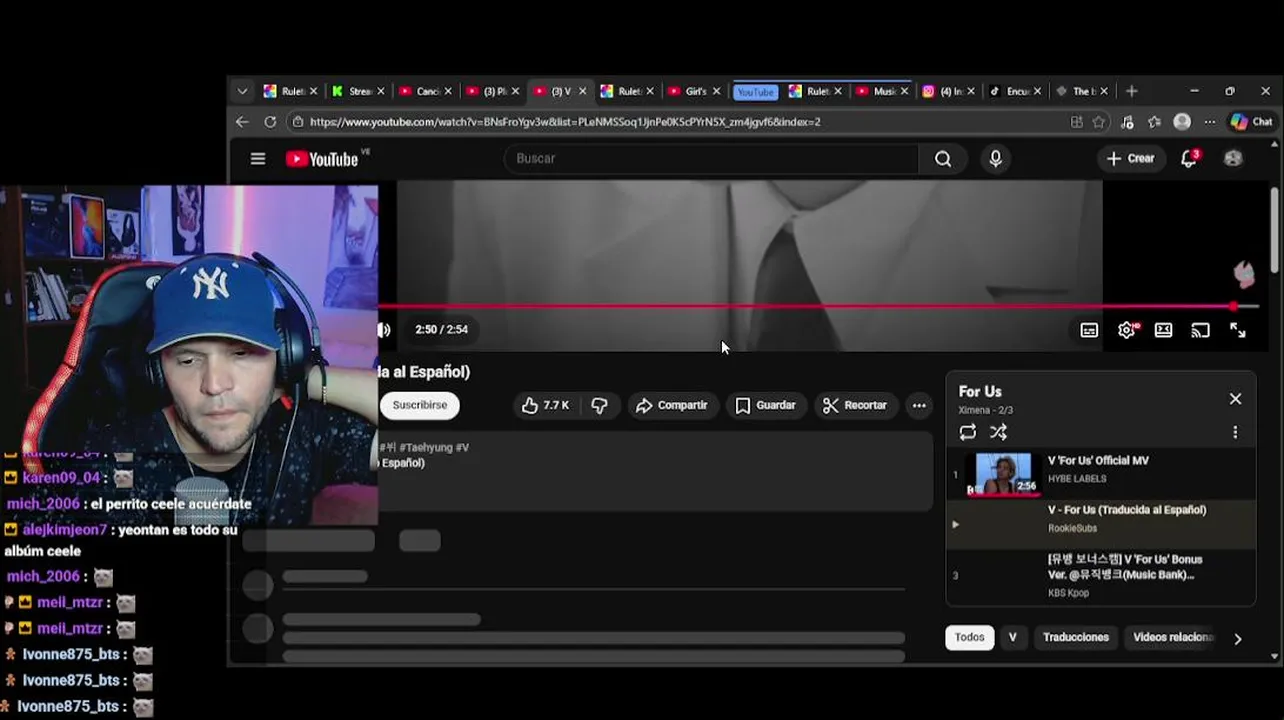Image resolution: width=1284 pixels, height=720 pixels.
Task: Open the YouTube account avatar menu
Action: click(1233, 158)
